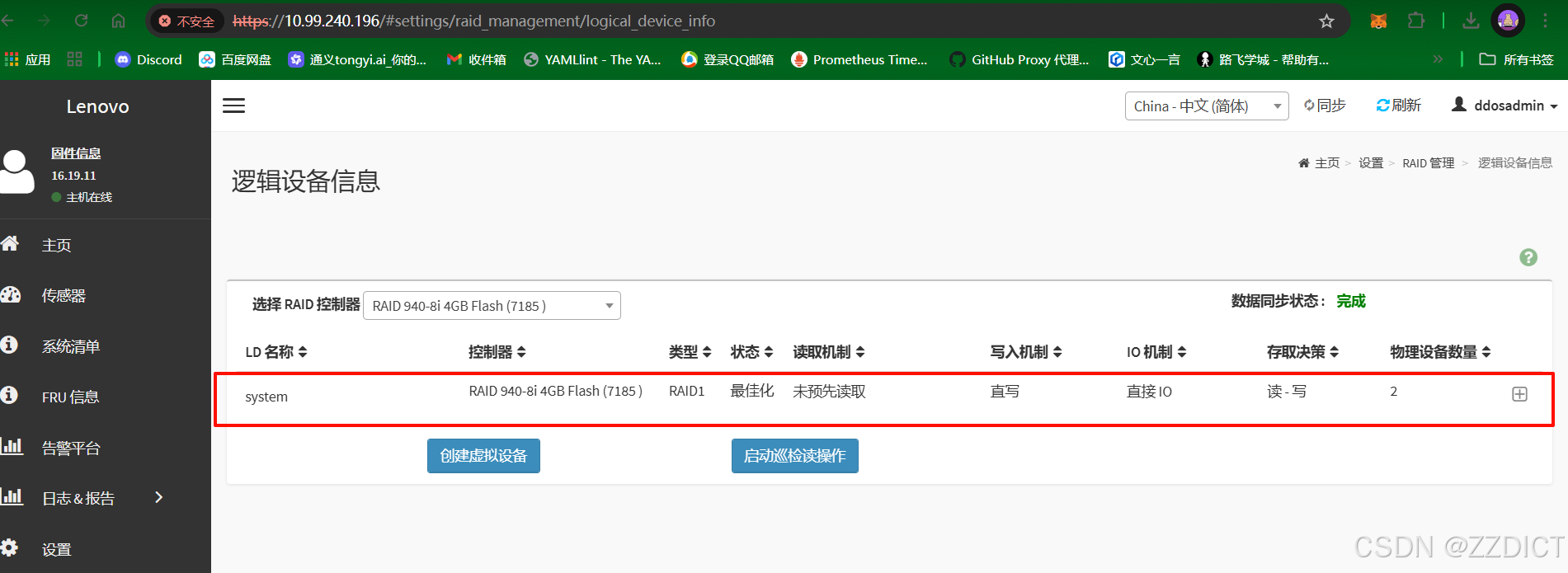Open the RAID controller selection dropdown

492,306
